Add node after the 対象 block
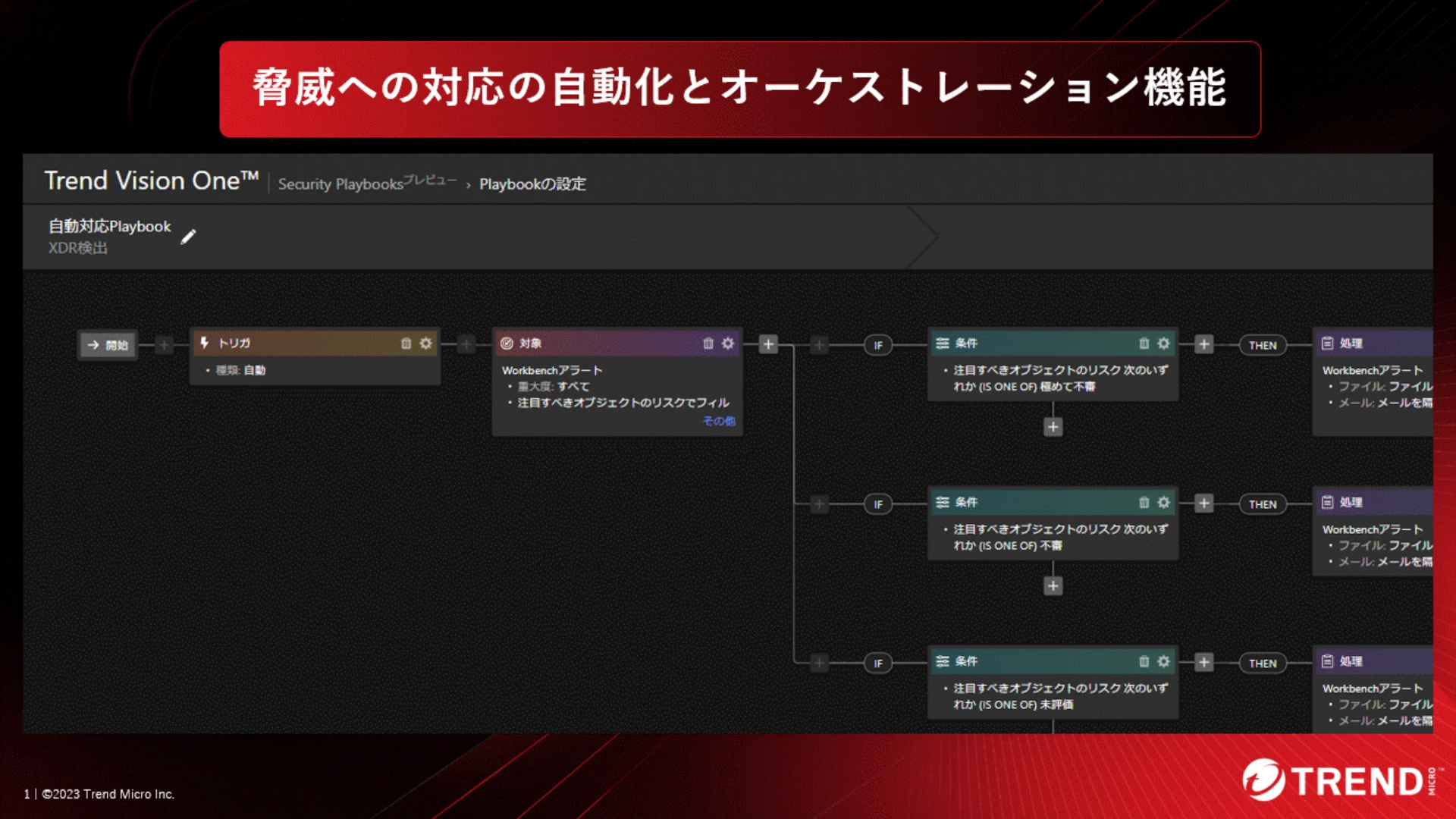The width and height of the screenshot is (1456, 819). (768, 344)
